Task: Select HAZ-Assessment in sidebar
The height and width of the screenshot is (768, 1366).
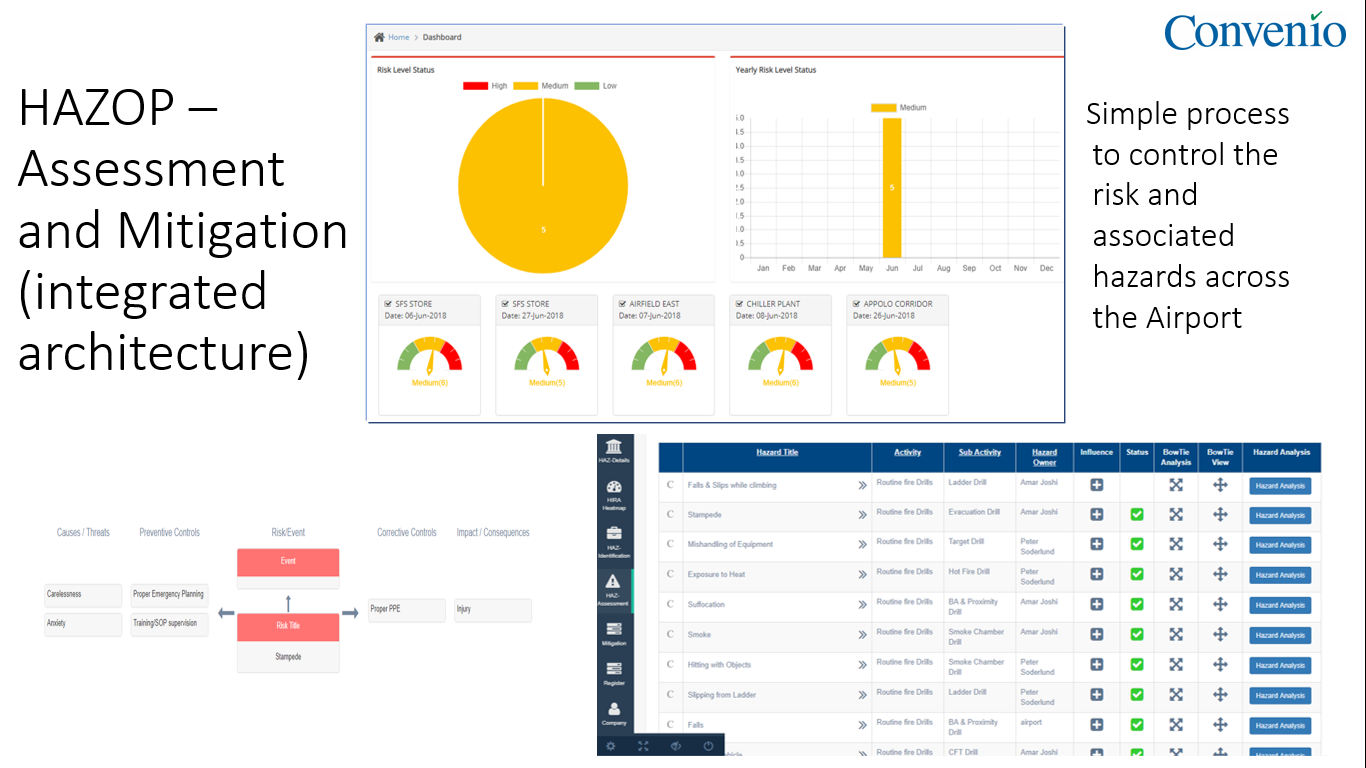Action: 614,589
